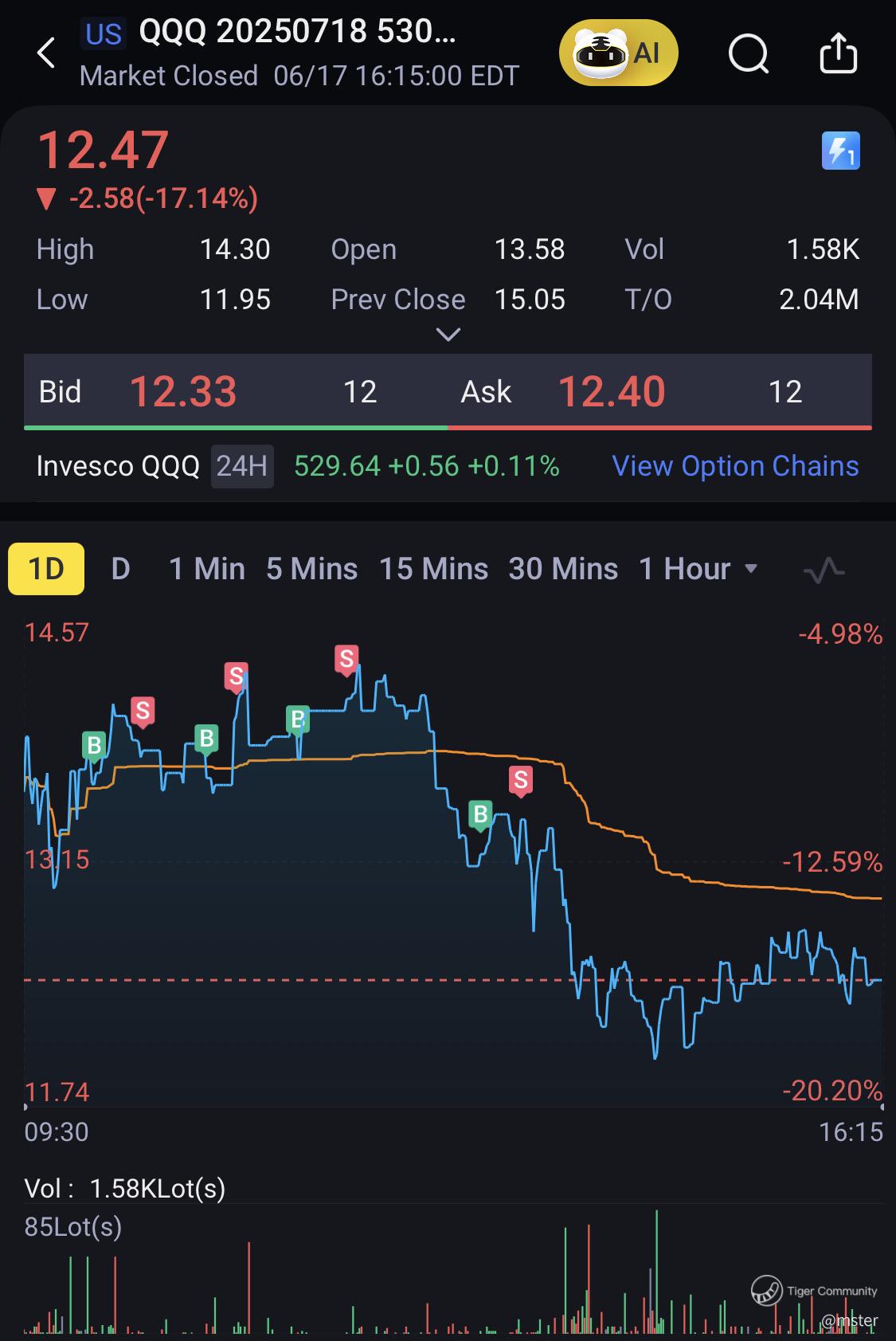Open the 1 Hour interval dropdown arrow
The height and width of the screenshot is (1341, 896).
tap(750, 569)
